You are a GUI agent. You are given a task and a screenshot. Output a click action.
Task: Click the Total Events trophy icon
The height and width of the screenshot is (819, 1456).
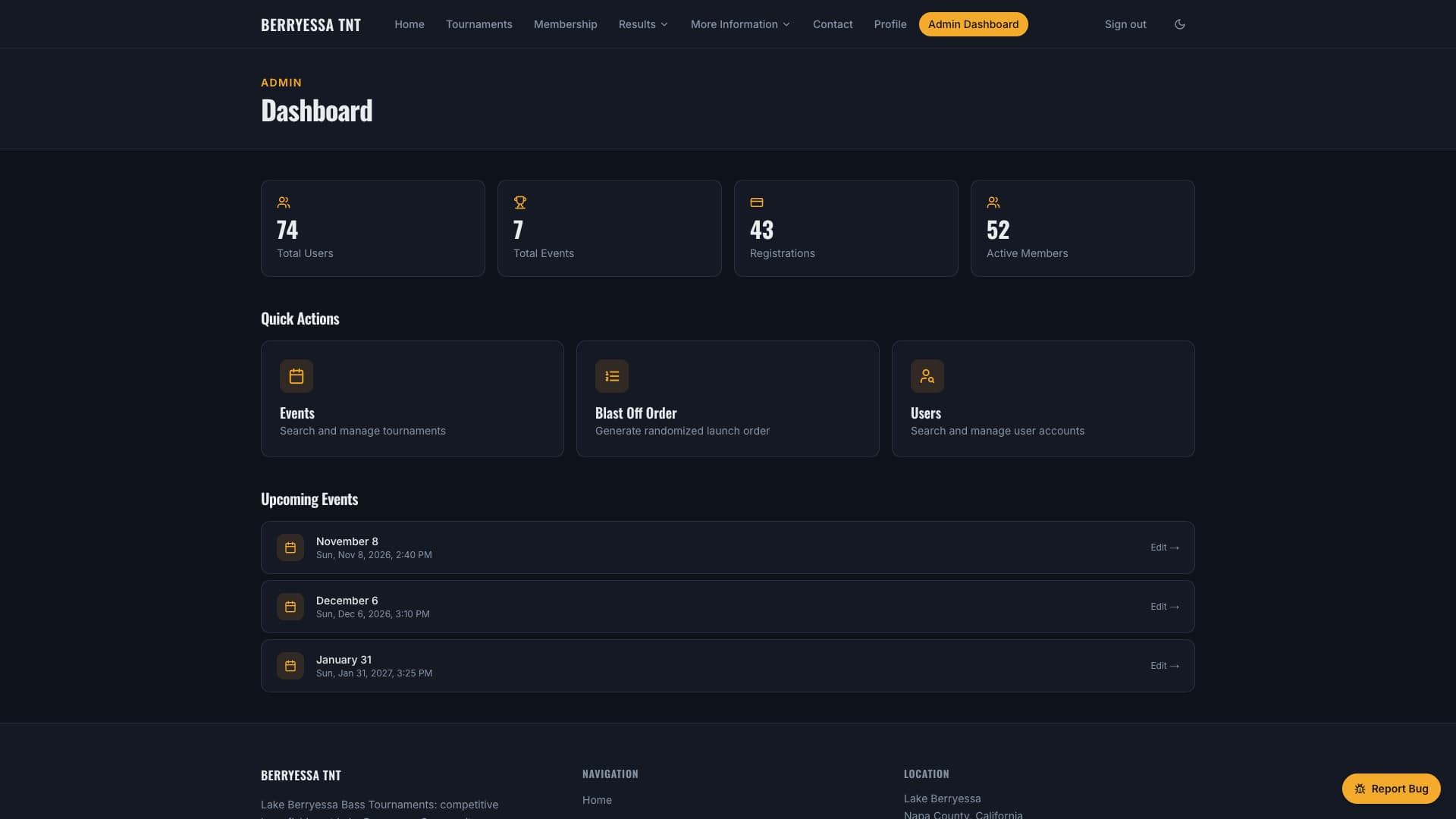520,202
